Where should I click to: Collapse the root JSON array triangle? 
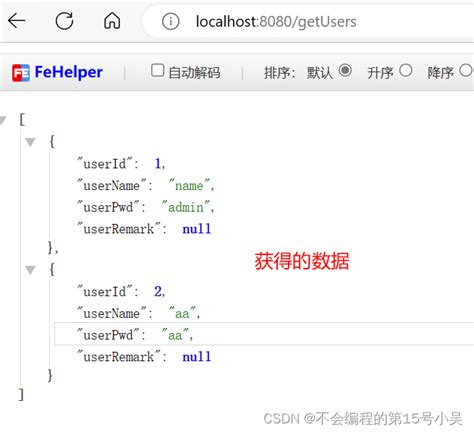(x=3, y=120)
